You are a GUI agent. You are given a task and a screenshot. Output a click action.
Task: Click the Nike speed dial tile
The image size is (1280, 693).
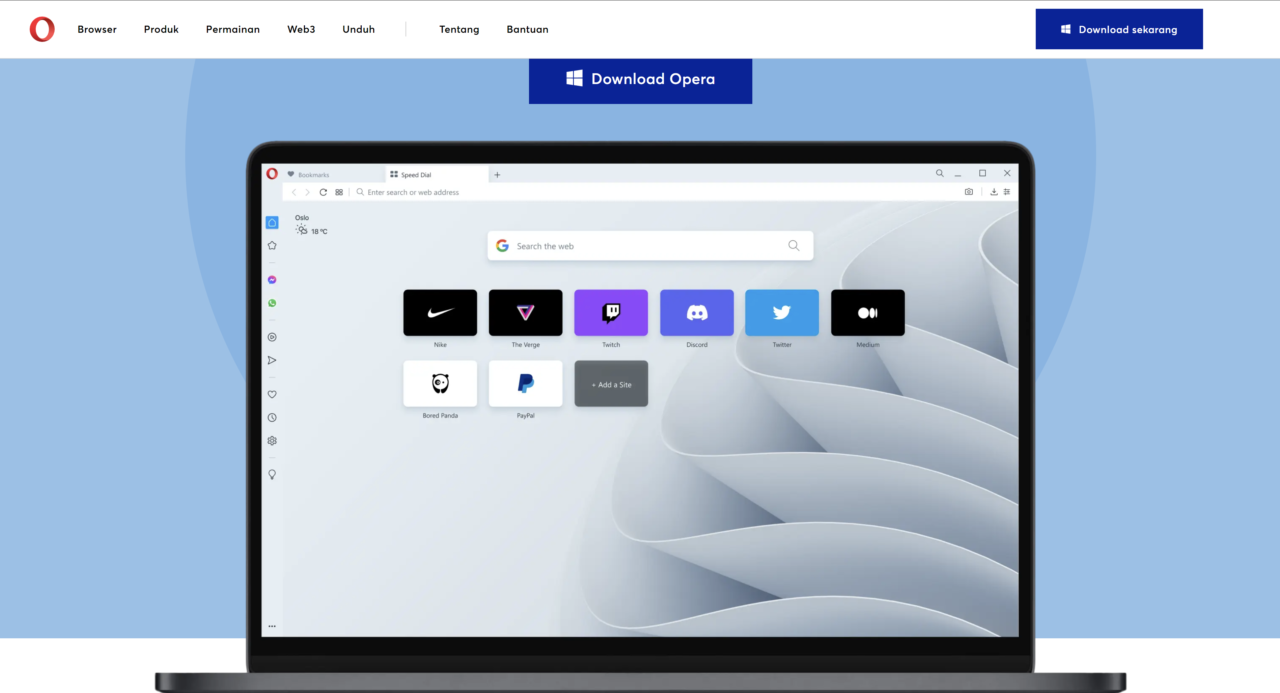440,313
